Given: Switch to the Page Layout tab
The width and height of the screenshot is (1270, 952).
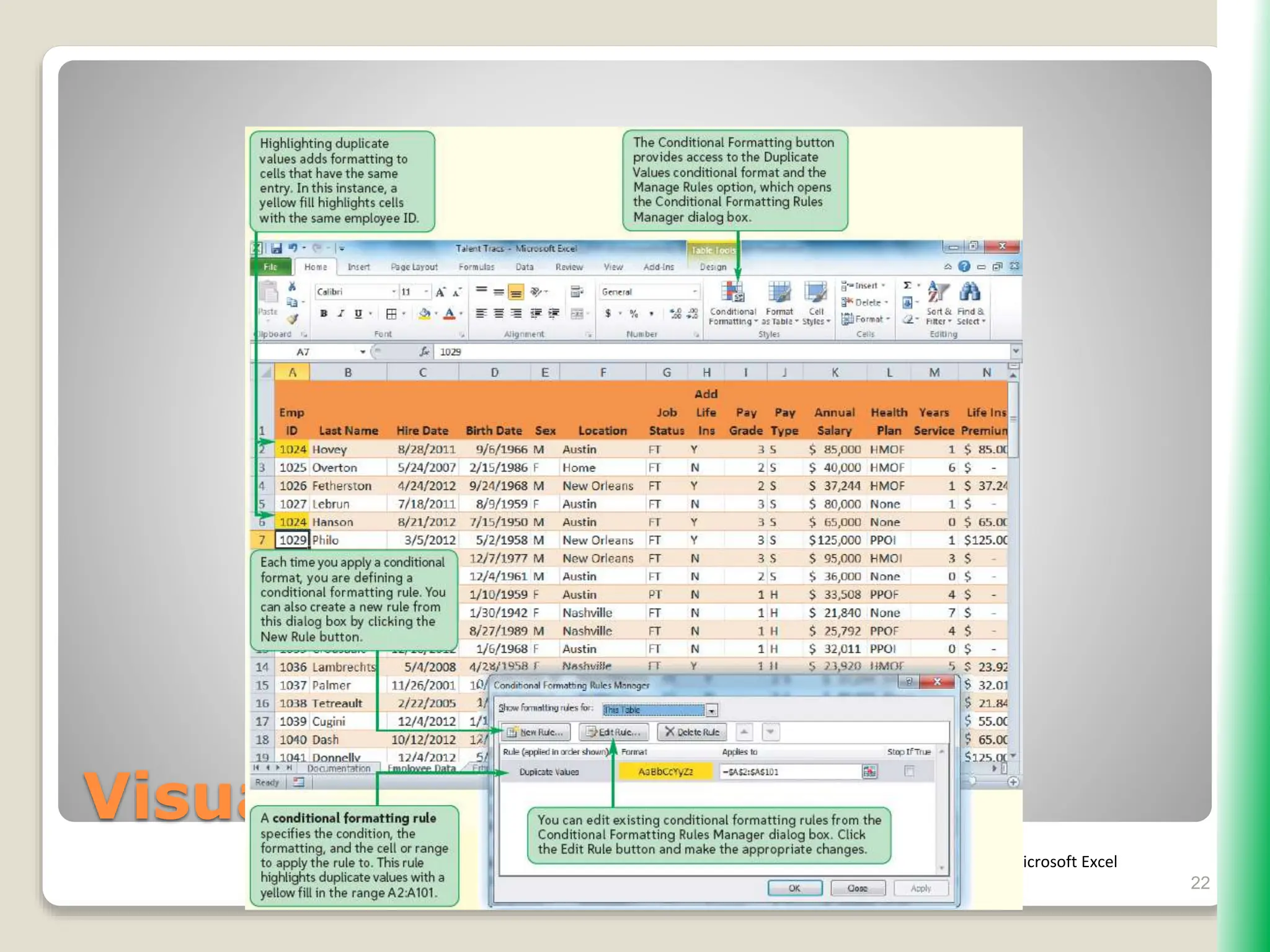Looking at the screenshot, I should click(414, 267).
